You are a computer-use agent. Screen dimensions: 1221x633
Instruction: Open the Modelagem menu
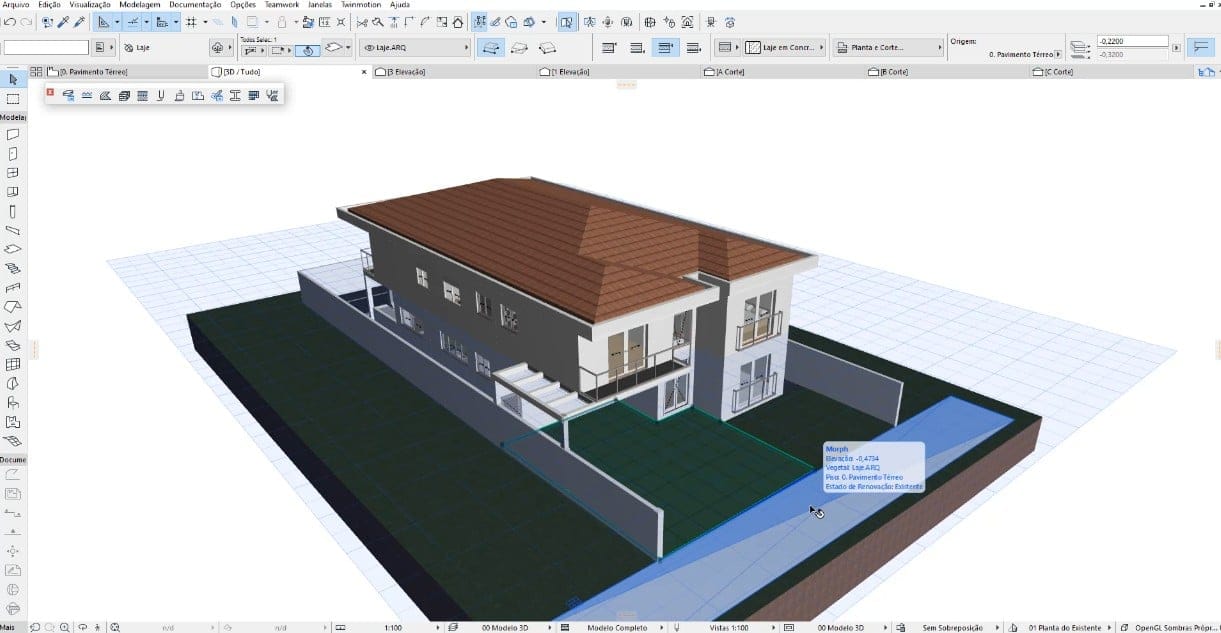point(140,5)
